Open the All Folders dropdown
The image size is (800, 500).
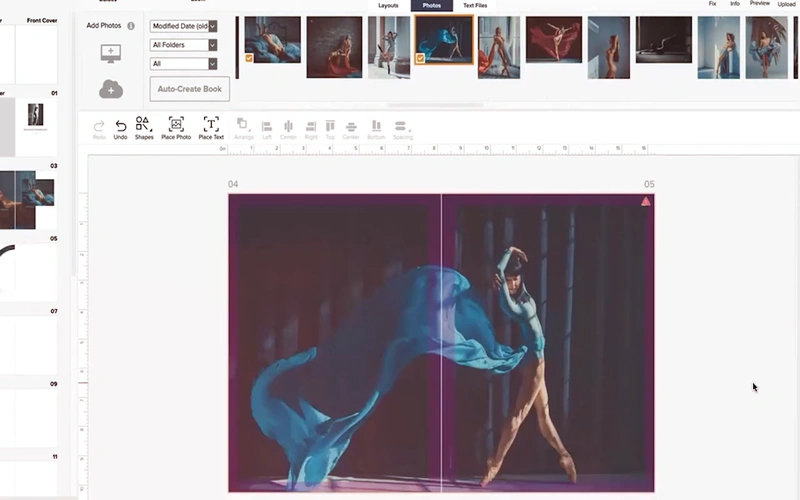tap(183, 45)
